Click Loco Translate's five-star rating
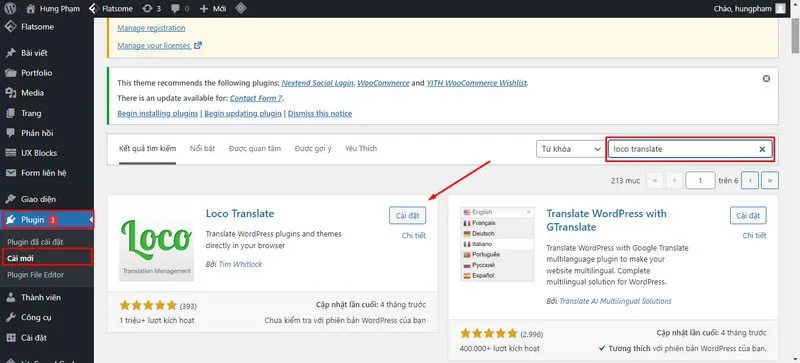The height and width of the screenshot is (363, 800). coord(148,306)
